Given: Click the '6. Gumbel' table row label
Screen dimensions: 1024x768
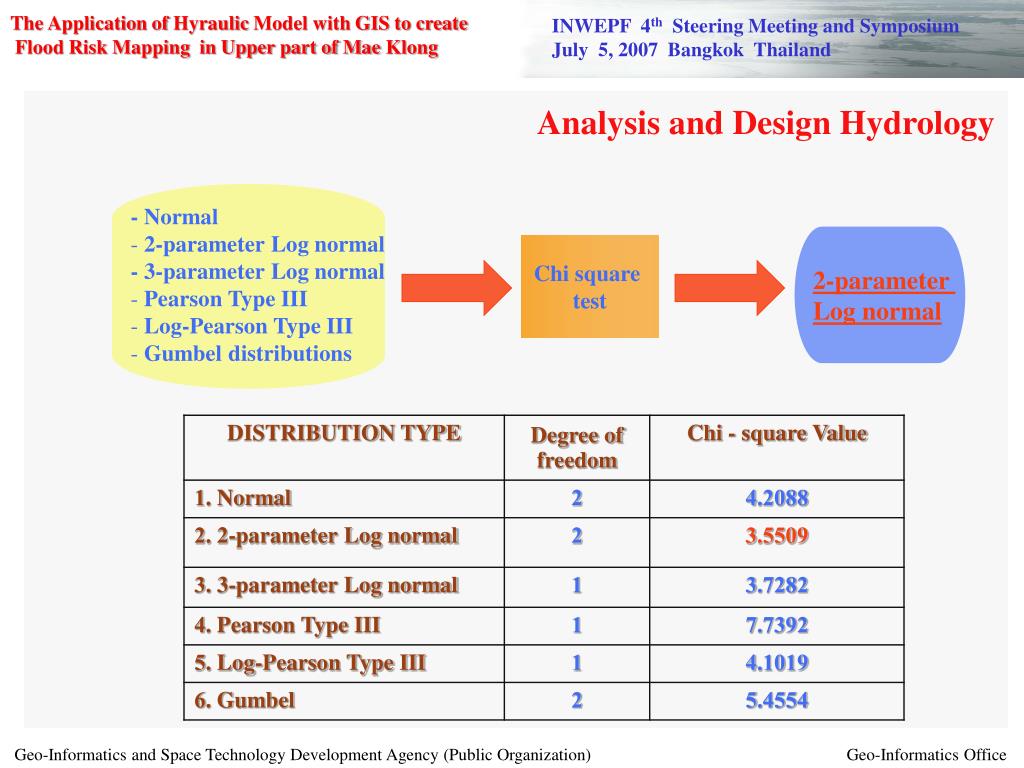Looking at the screenshot, I should pyautogui.click(x=245, y=701).
